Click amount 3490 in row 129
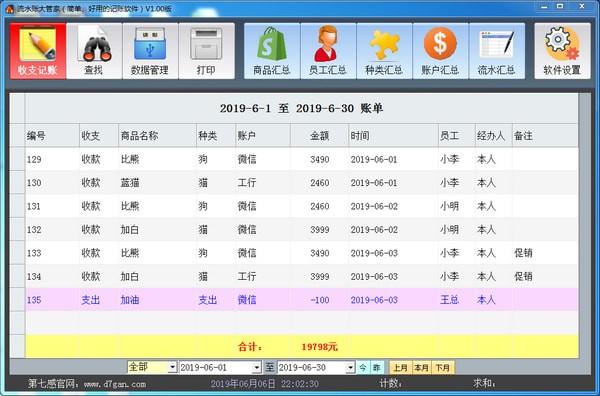 click(x=320, y=160)
